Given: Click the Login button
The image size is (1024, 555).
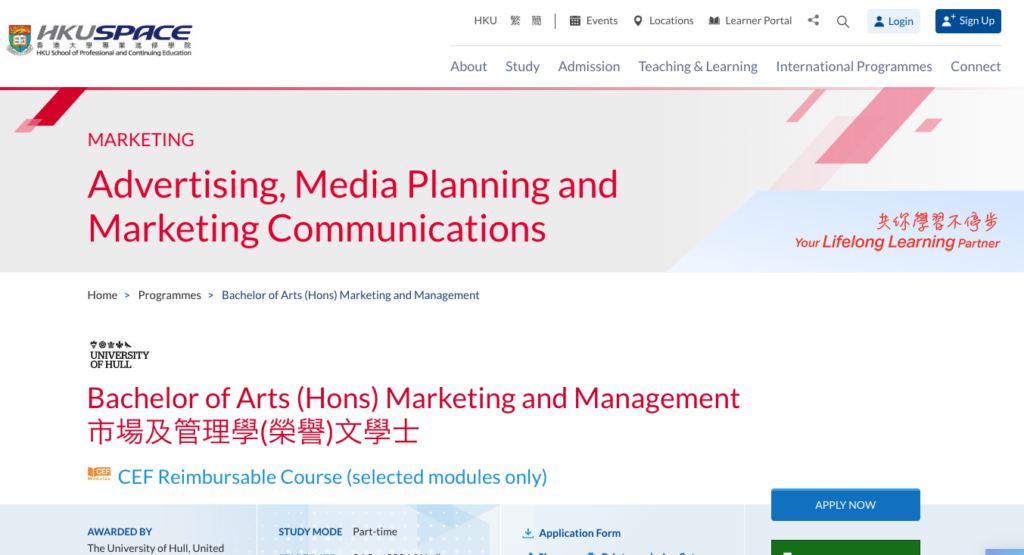Looking at the screenshot, I should coord(893,21).
